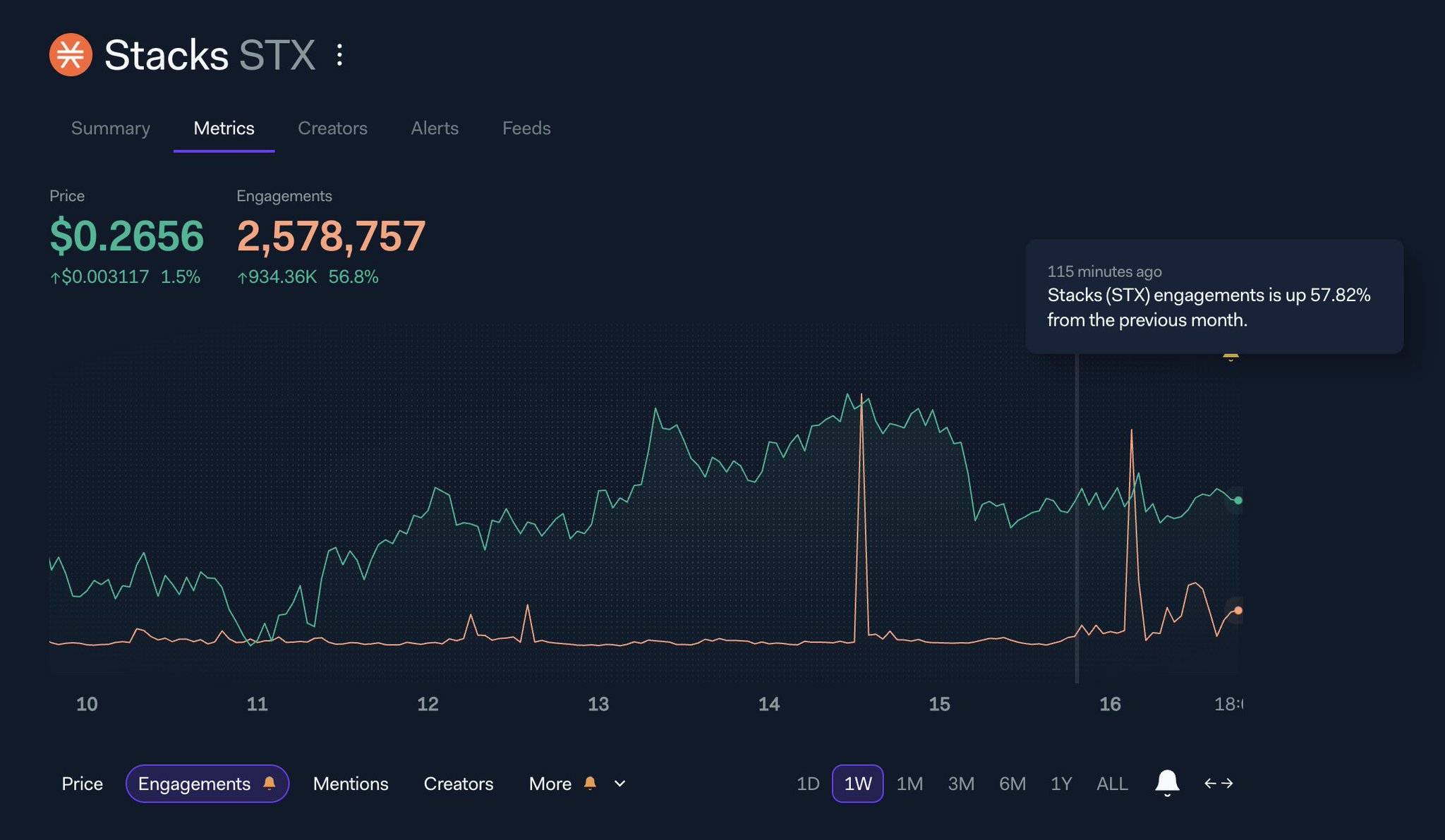Click the large white alert bell icon
Image resolution: width=1445 pixels, height=840 pixels.
coord(1167,783)
